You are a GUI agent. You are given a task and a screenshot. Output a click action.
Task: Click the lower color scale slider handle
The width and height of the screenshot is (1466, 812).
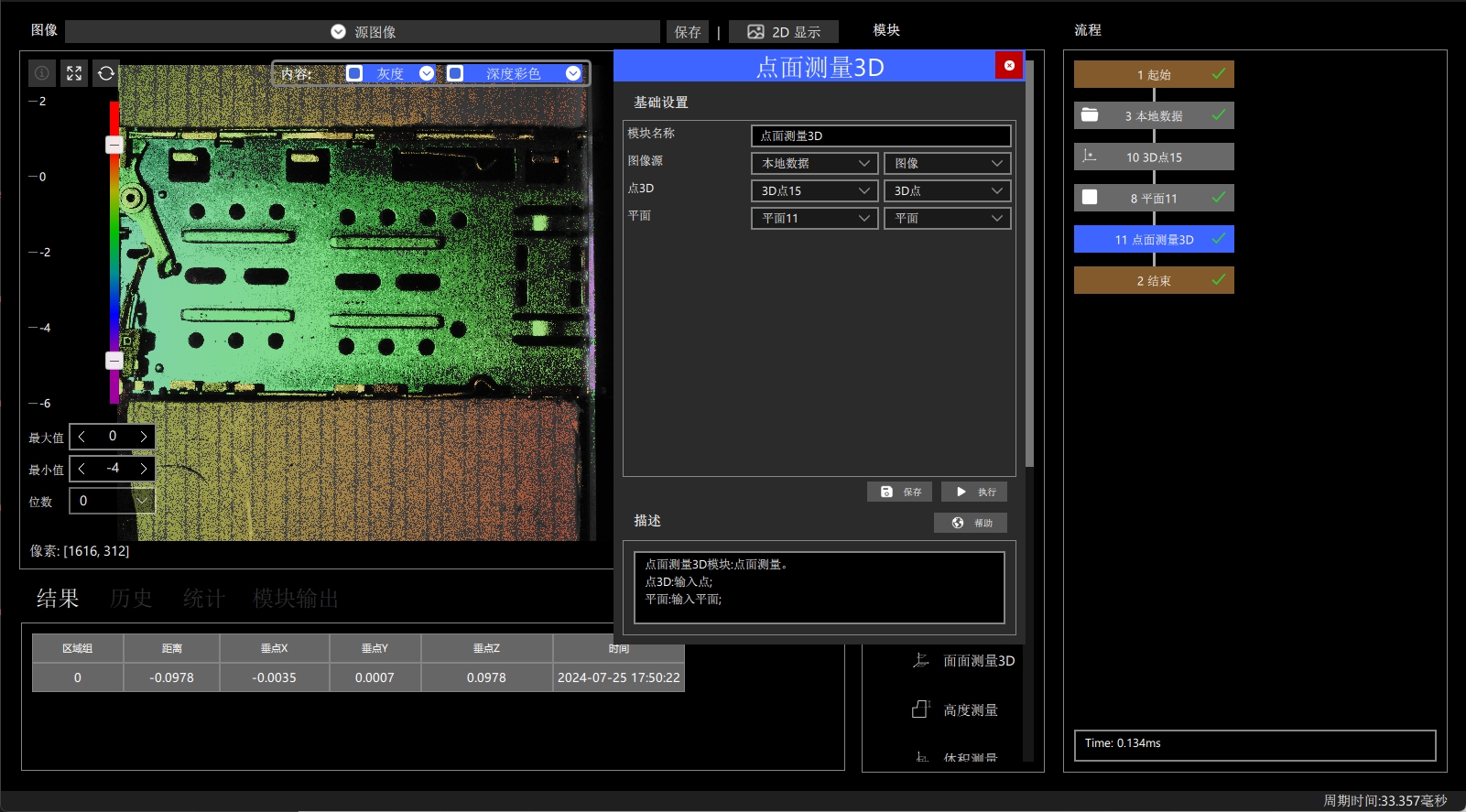pyautogui.click(x=114, y=361)
